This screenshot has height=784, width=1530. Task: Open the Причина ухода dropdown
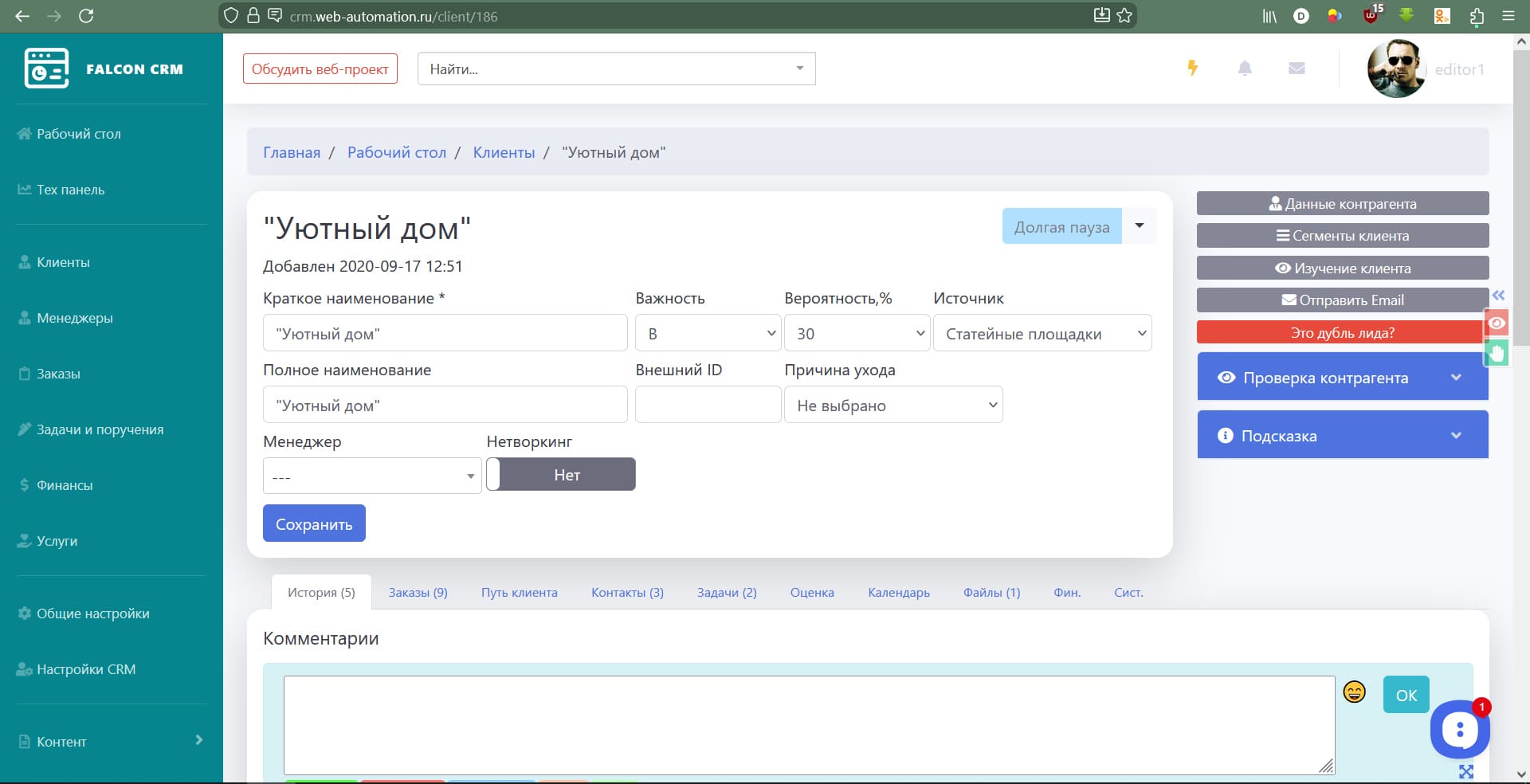tap(892, 406)
